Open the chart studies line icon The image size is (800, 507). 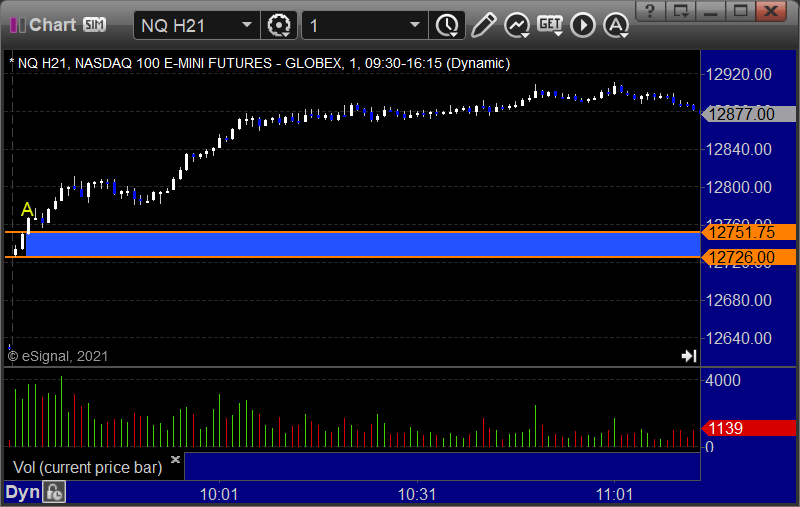click(517, 26)
